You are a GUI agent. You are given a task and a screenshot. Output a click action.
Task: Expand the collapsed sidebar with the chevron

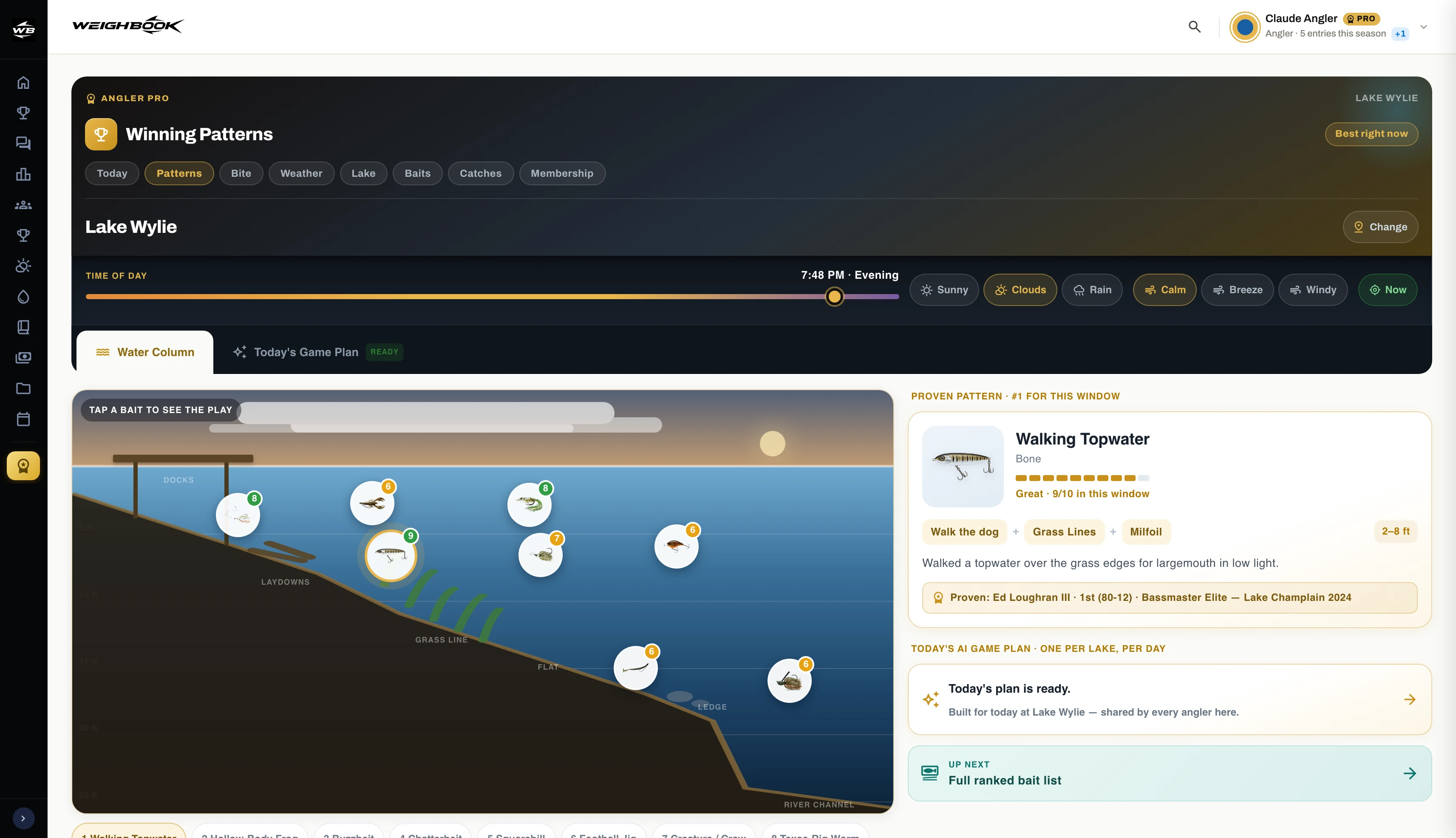[23, 818]
